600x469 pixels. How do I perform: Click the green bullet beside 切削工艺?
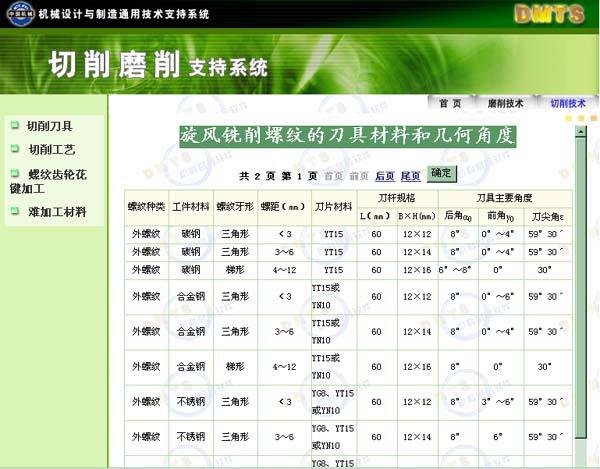tap(14, 148)
